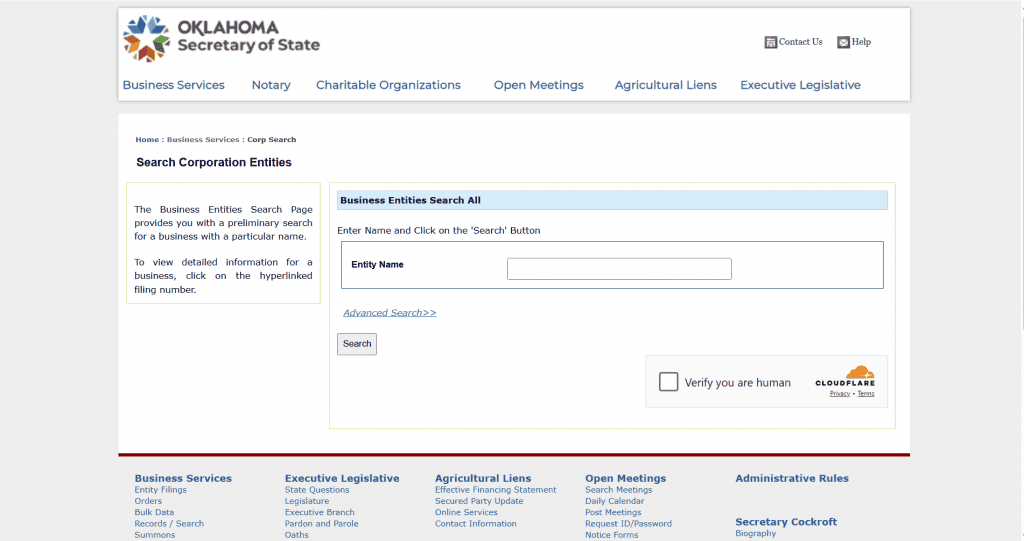Viewport: 1024px width, 541px height.
Task: Open the Charitable Organizations menu
Action: point(388,85)
